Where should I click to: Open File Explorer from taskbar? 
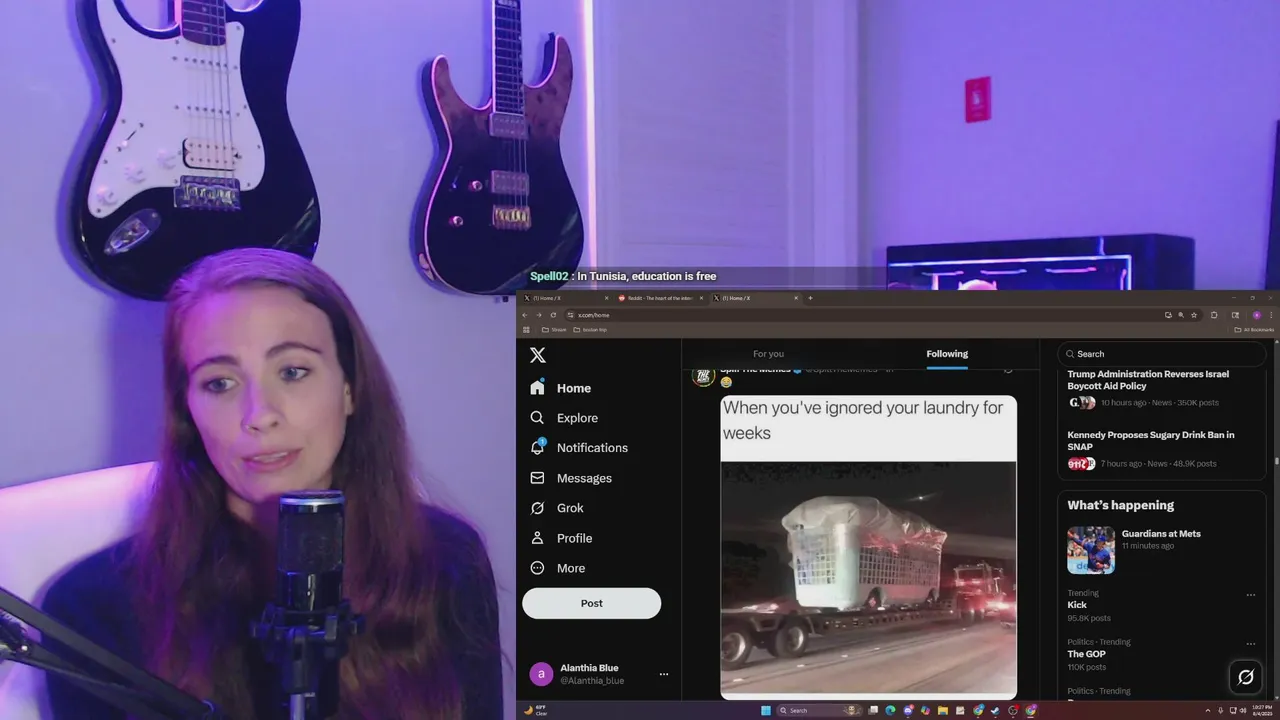click(942, 710)
